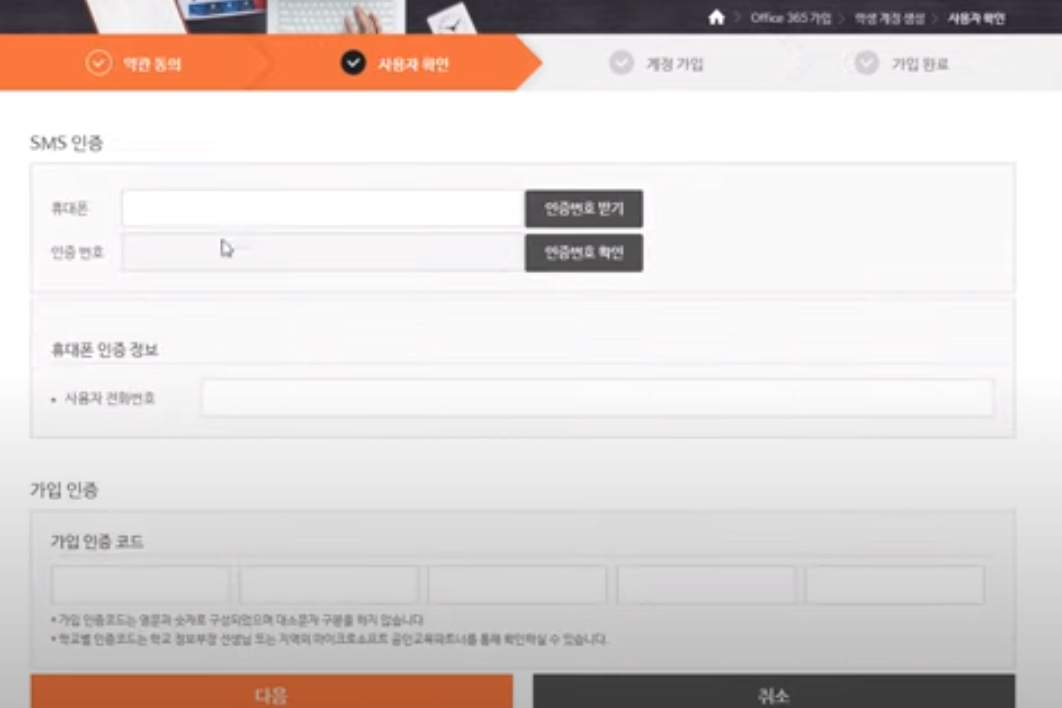
Task: Click the third 가입 인증 코드 box
Action: coord(517,585)
